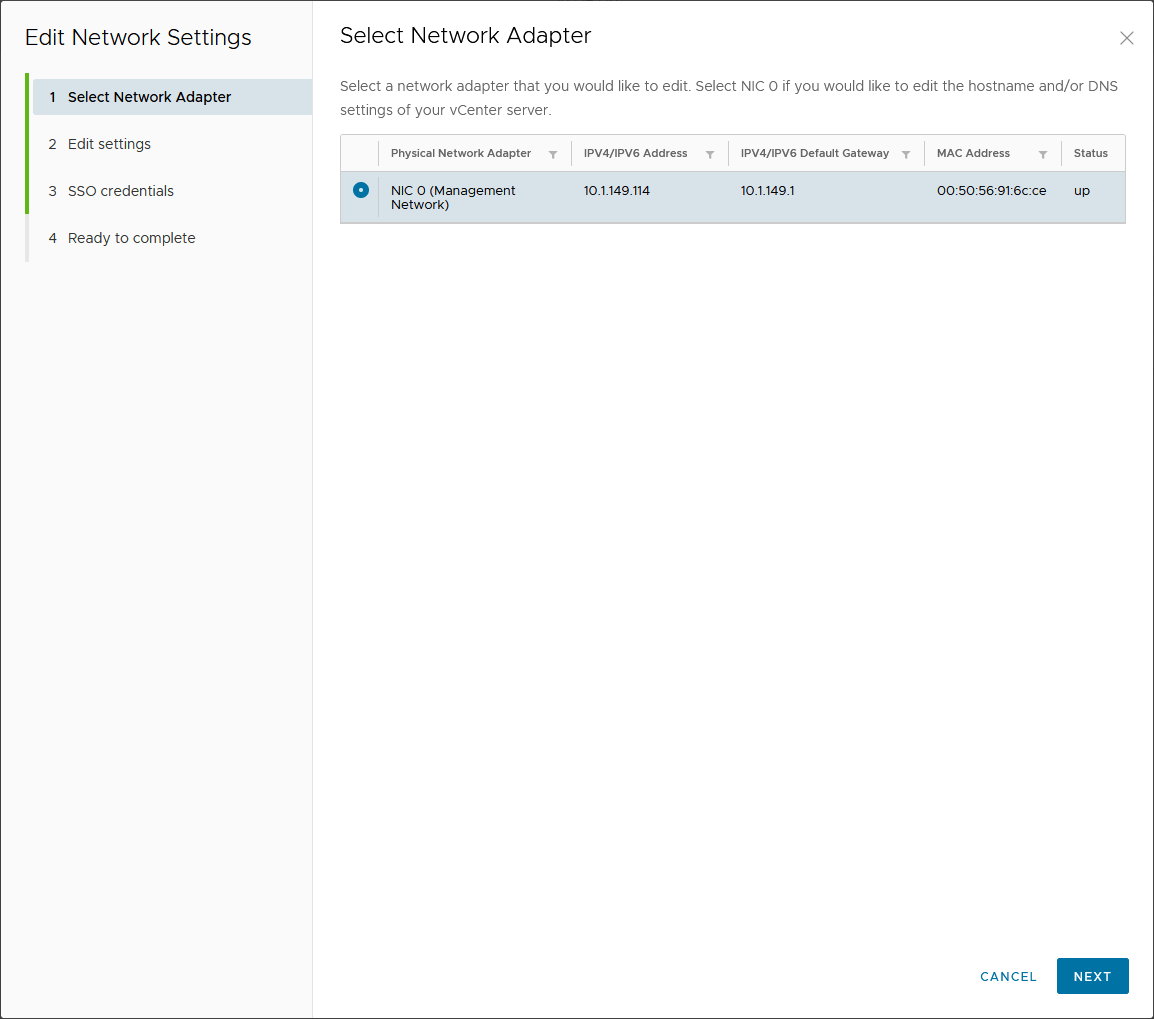
Task: Cancel the network settings wizard
Action: [1008, 976]
